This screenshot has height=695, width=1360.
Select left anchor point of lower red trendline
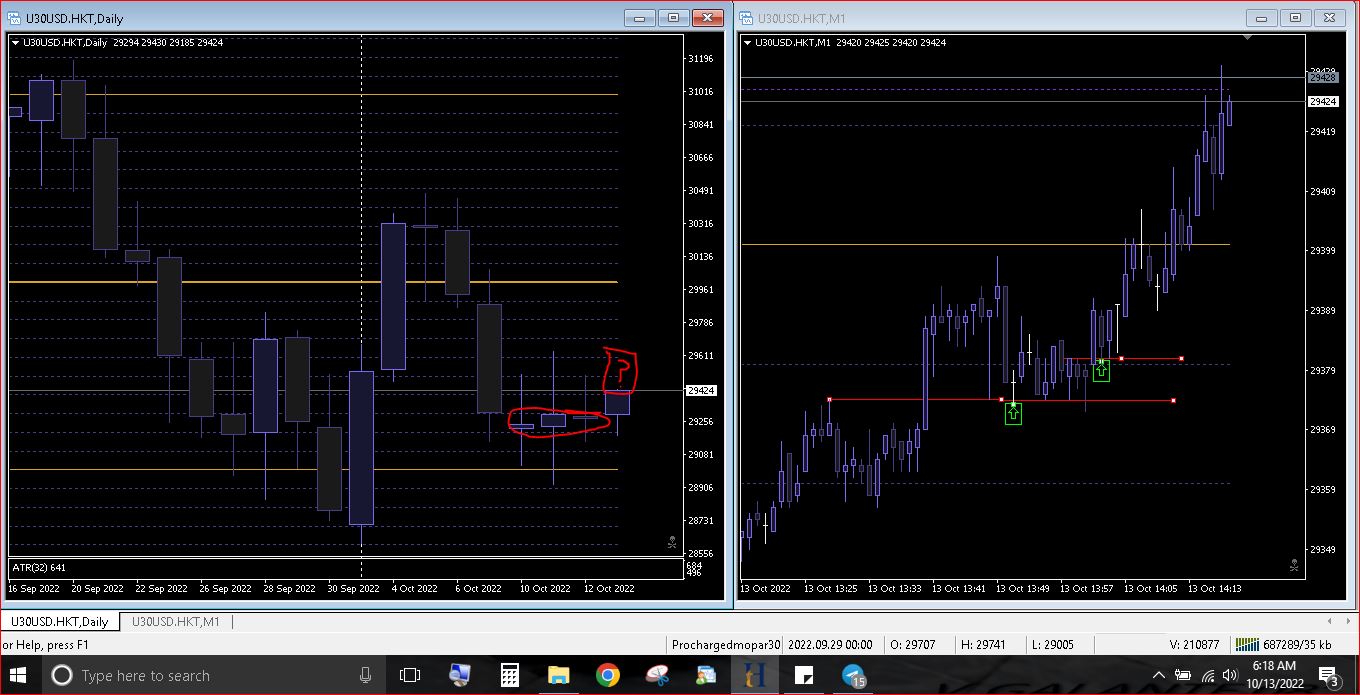pyautogui.click(x=829, y=399)
